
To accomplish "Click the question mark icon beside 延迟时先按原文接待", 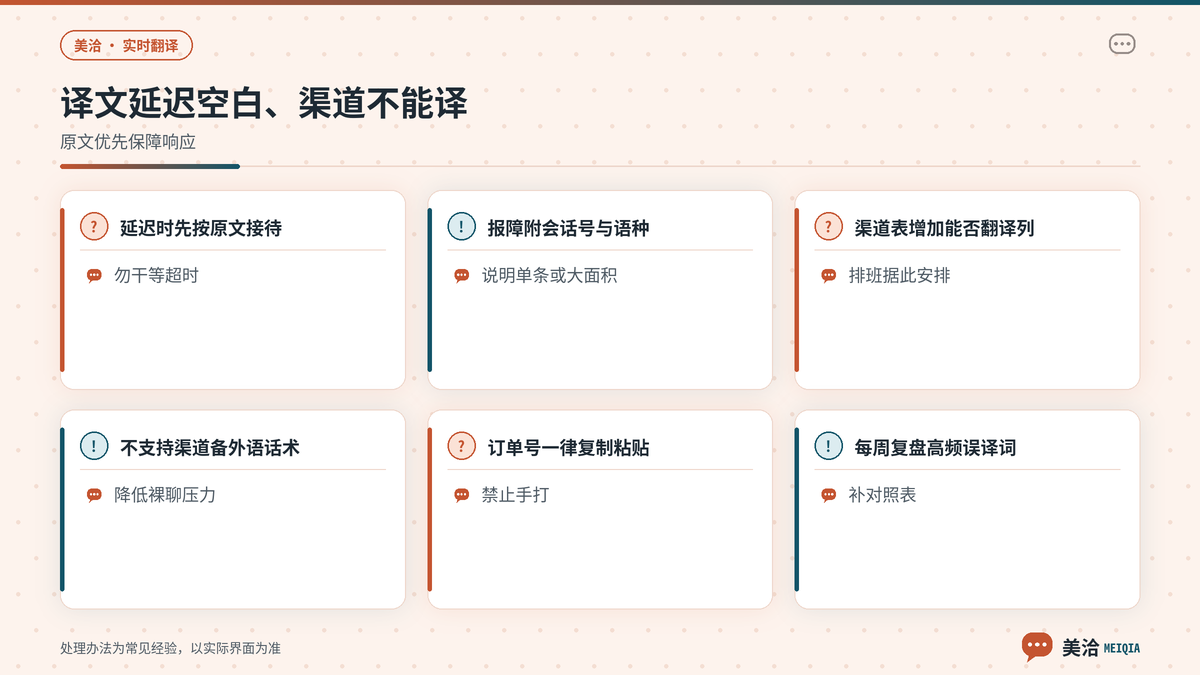I will pyautogui.click(x=94, y=227).
